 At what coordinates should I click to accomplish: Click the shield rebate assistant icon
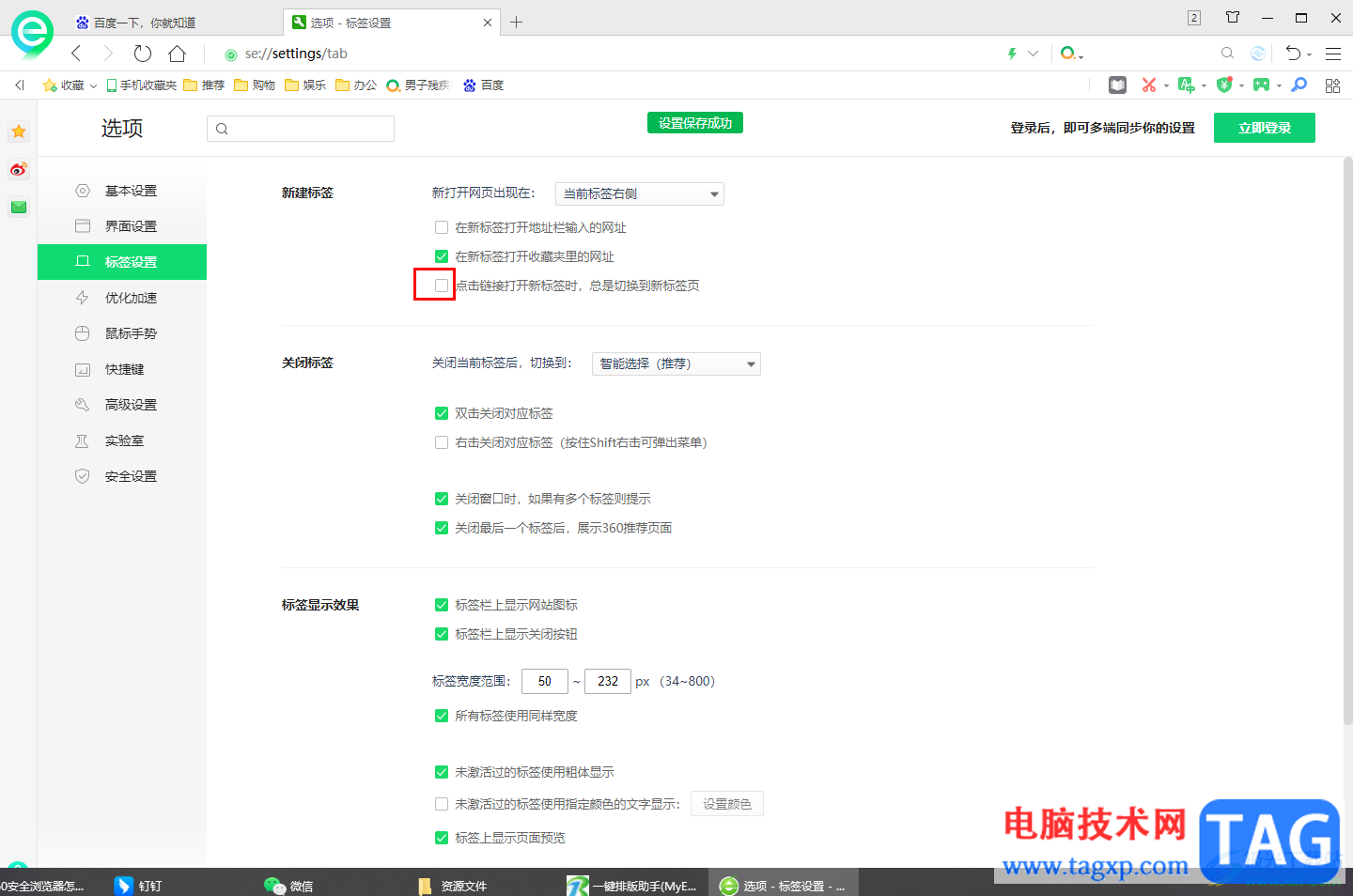pos(1224,85)
